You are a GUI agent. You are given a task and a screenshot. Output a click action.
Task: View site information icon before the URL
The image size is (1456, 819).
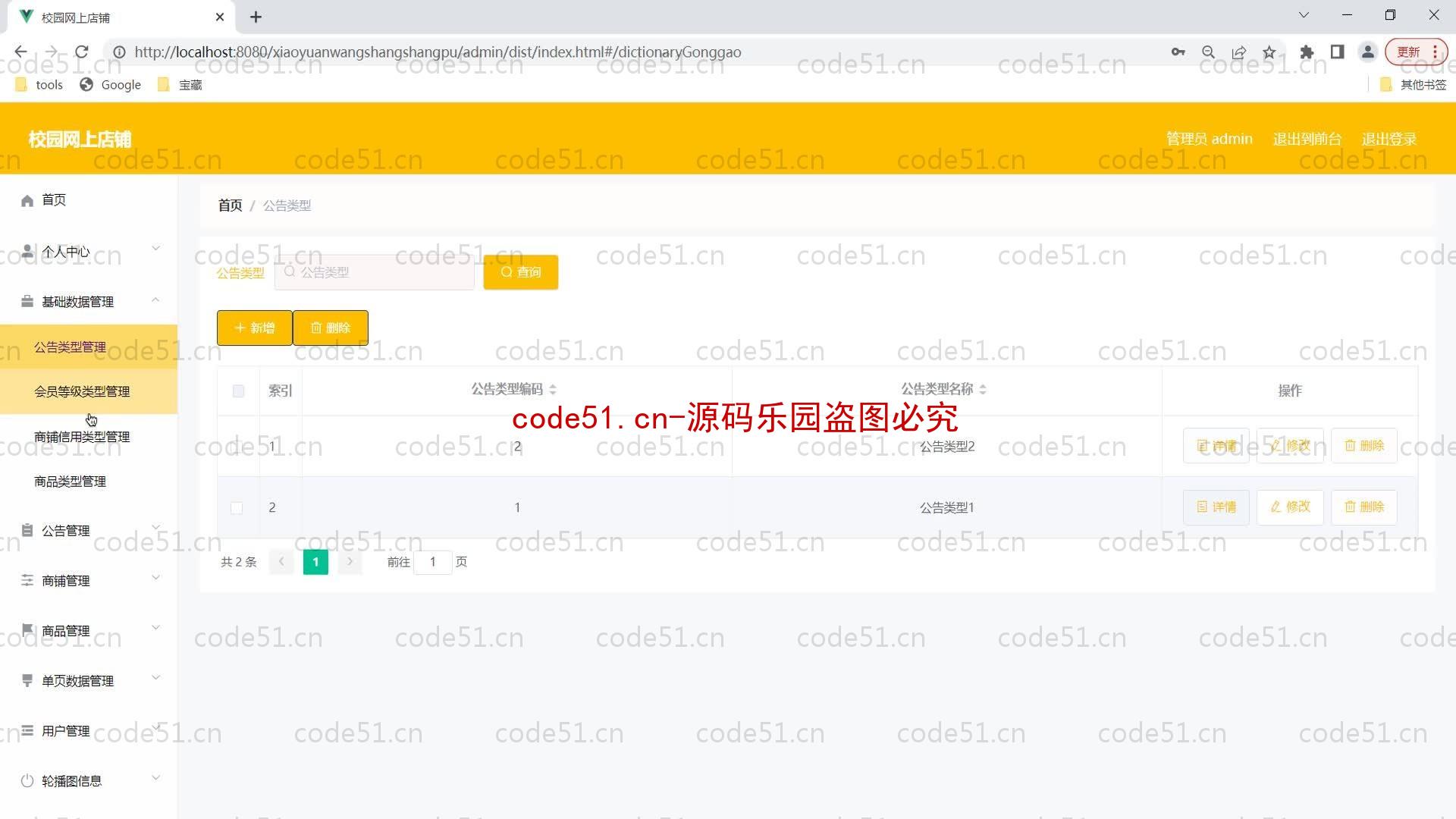tap(119, 52)
